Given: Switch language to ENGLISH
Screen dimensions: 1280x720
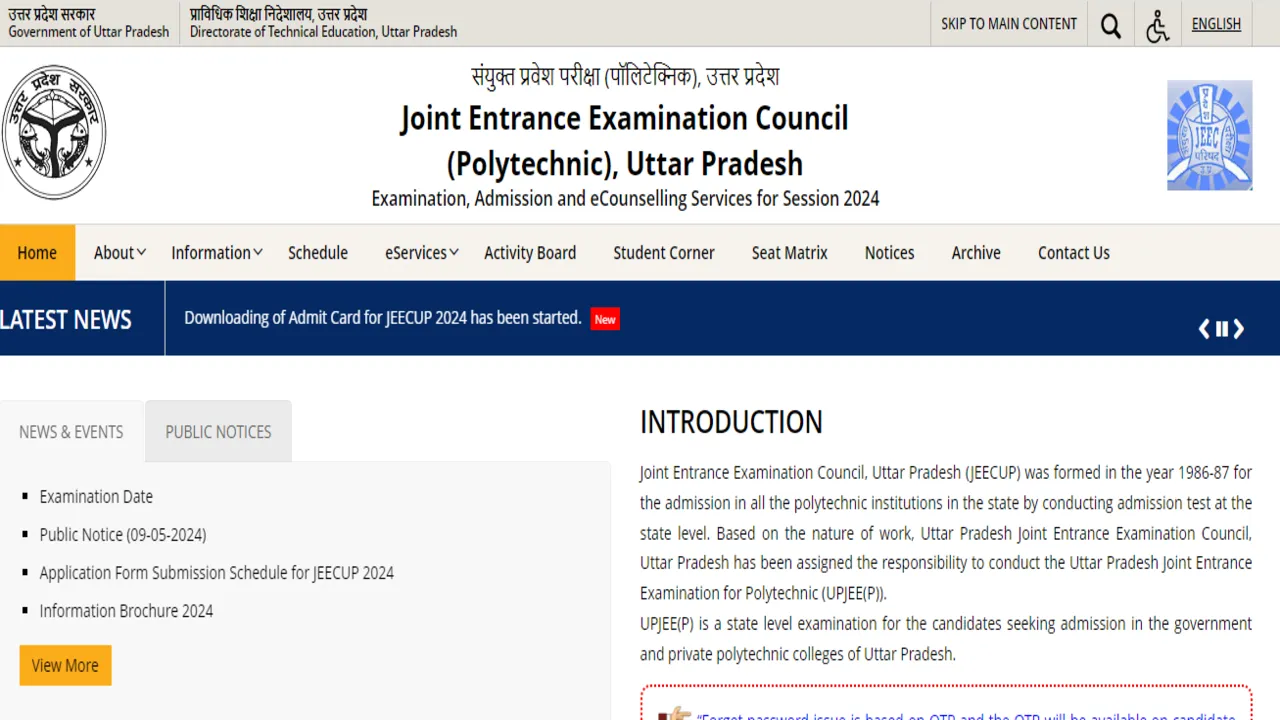Looking at the screenshot, I should pos(1216,24).
